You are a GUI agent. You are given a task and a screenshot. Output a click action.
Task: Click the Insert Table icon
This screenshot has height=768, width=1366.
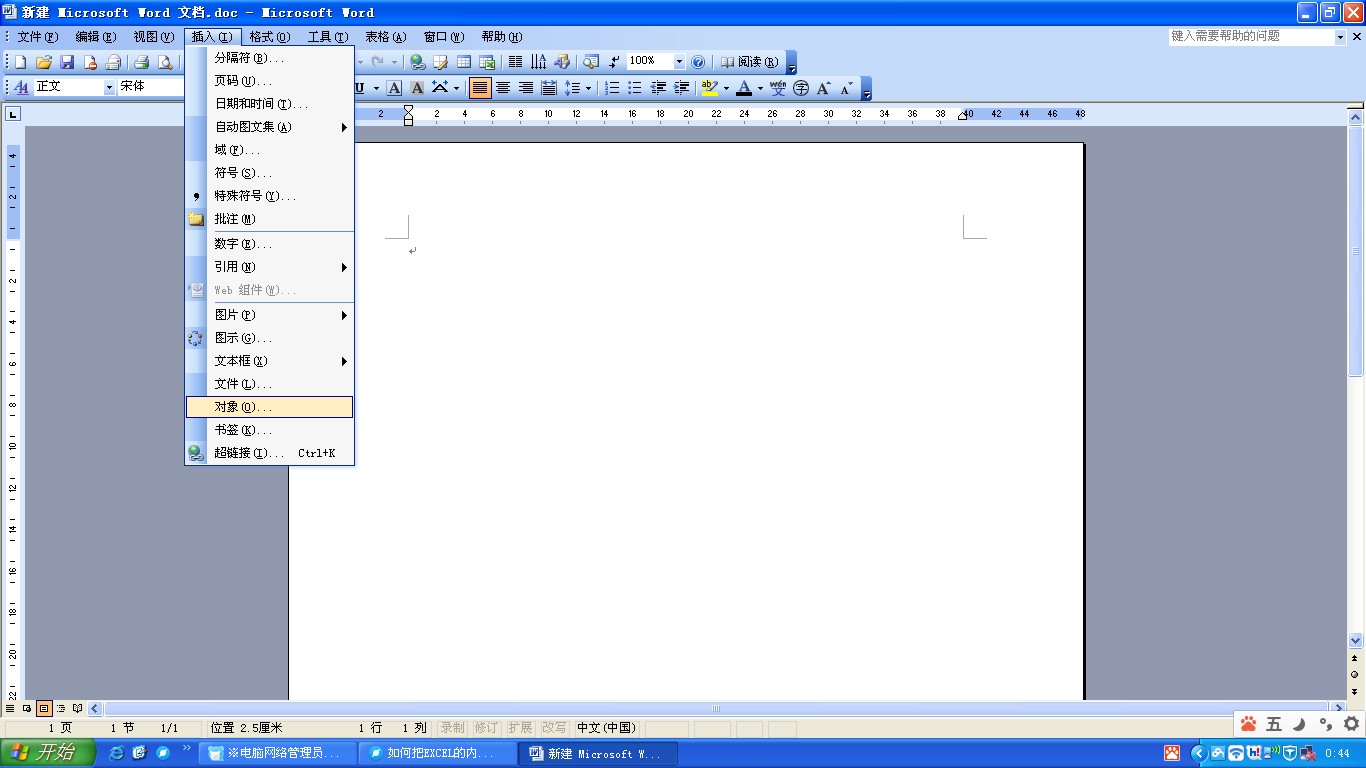464,62
